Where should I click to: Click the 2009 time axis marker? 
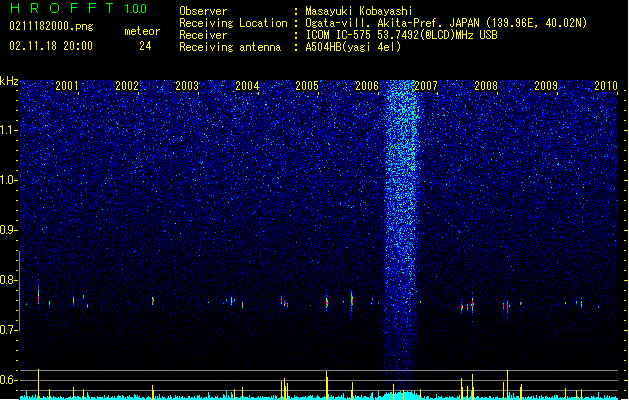pyautogui.click(x=546, y=86)
